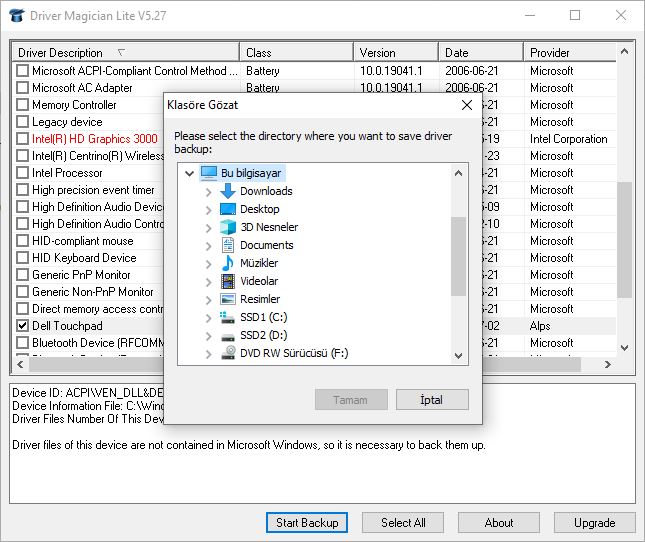
Task: Select the Documents folder label
Action: [267, 245]
